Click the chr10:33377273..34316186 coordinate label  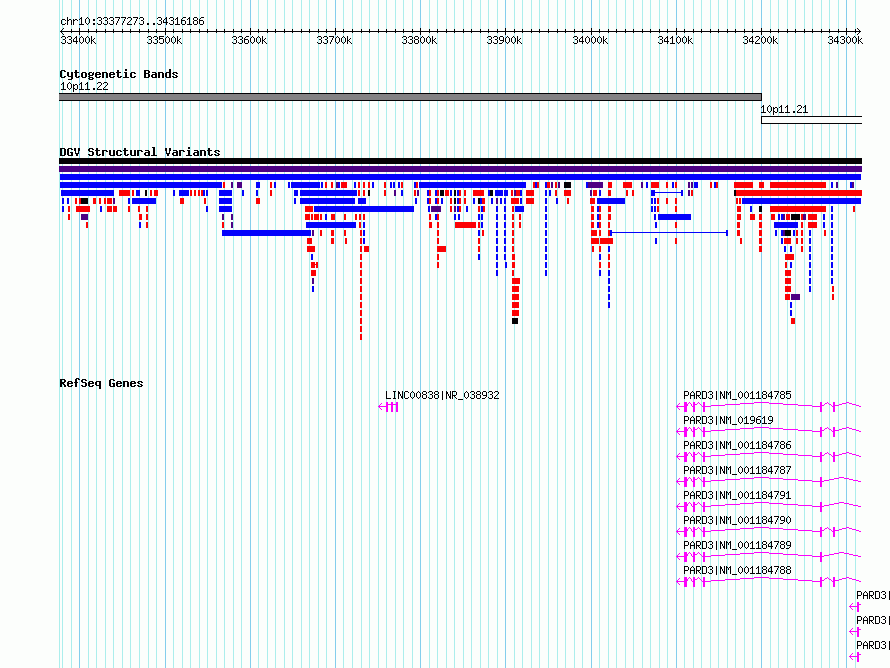coord(132,21)
